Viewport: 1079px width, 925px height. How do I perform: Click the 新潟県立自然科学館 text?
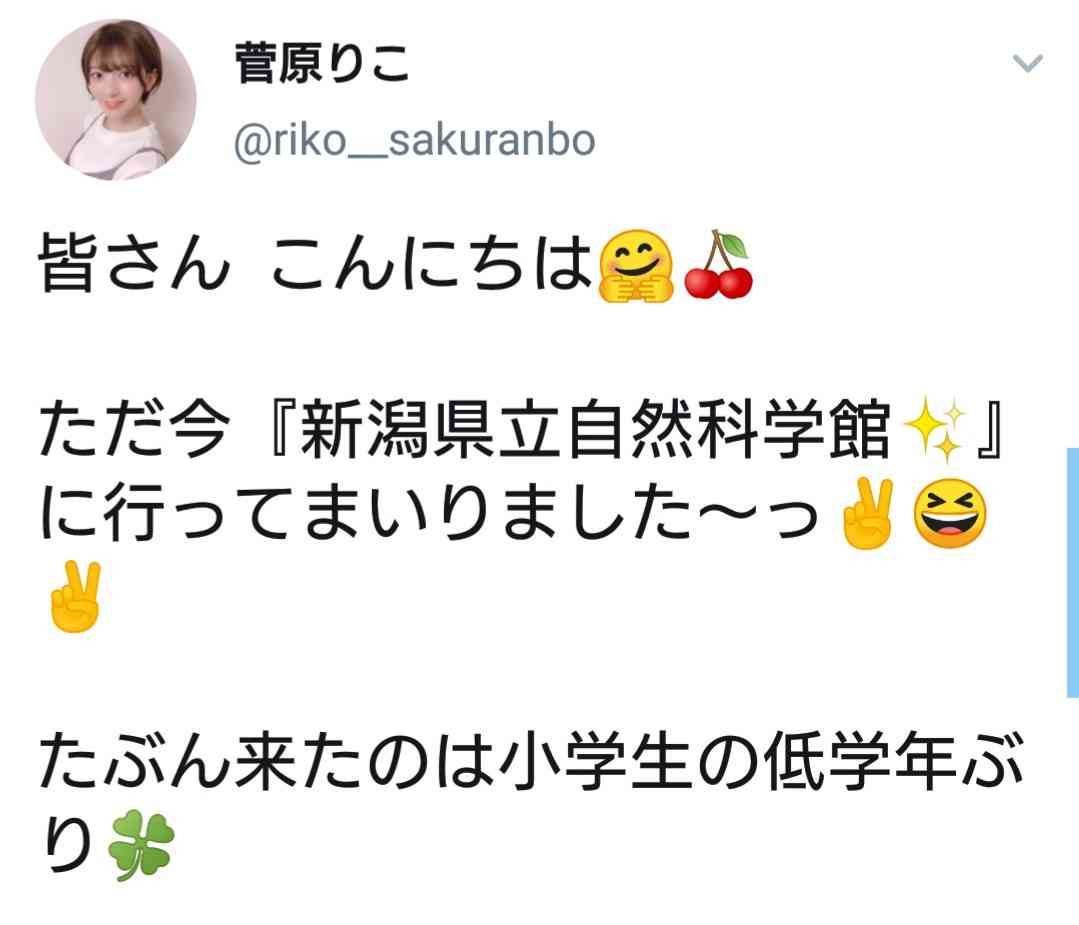click(595, 429)
